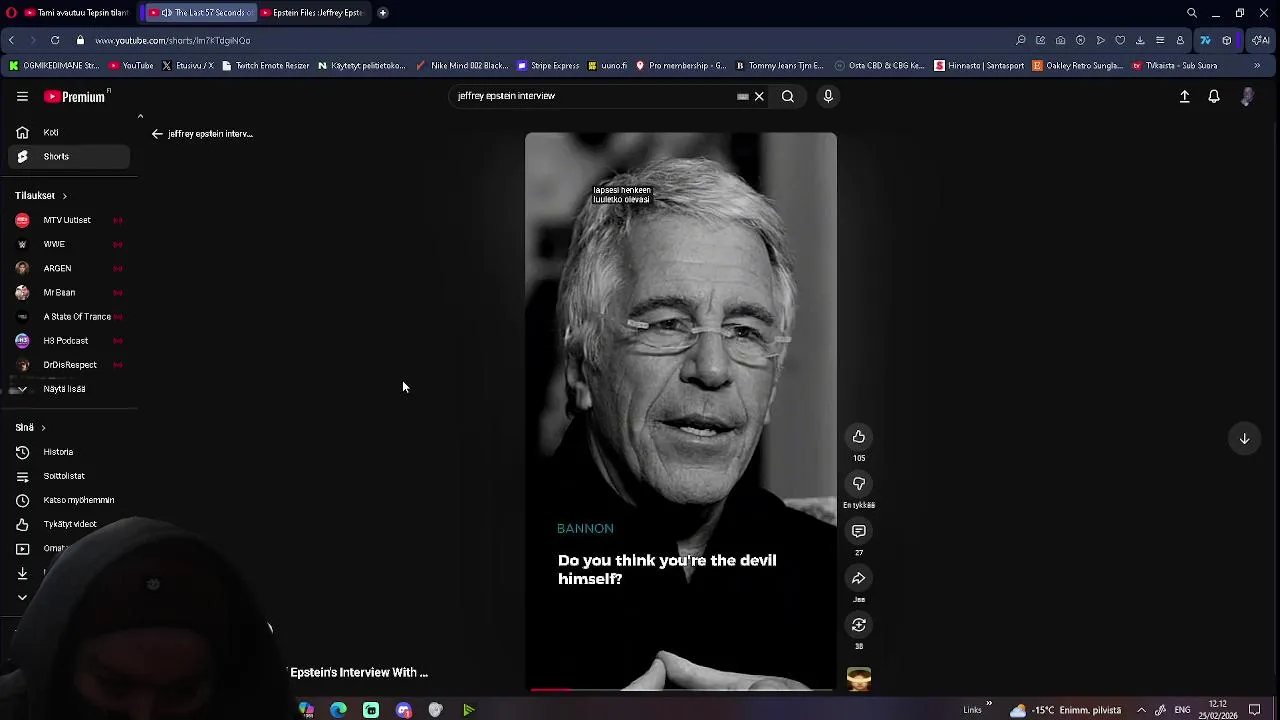Switch to 'Epstein Files: Jeffrey Epst' tab
This screenshot has height=720, width=1280.
tap(311, 13)
